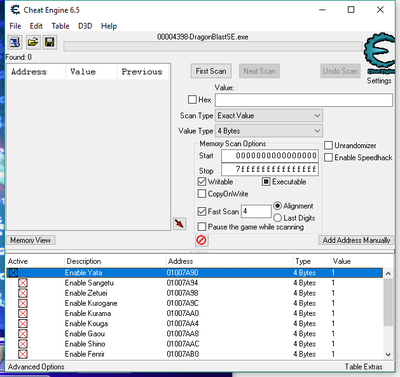Click the Start address field

point(270,156)
